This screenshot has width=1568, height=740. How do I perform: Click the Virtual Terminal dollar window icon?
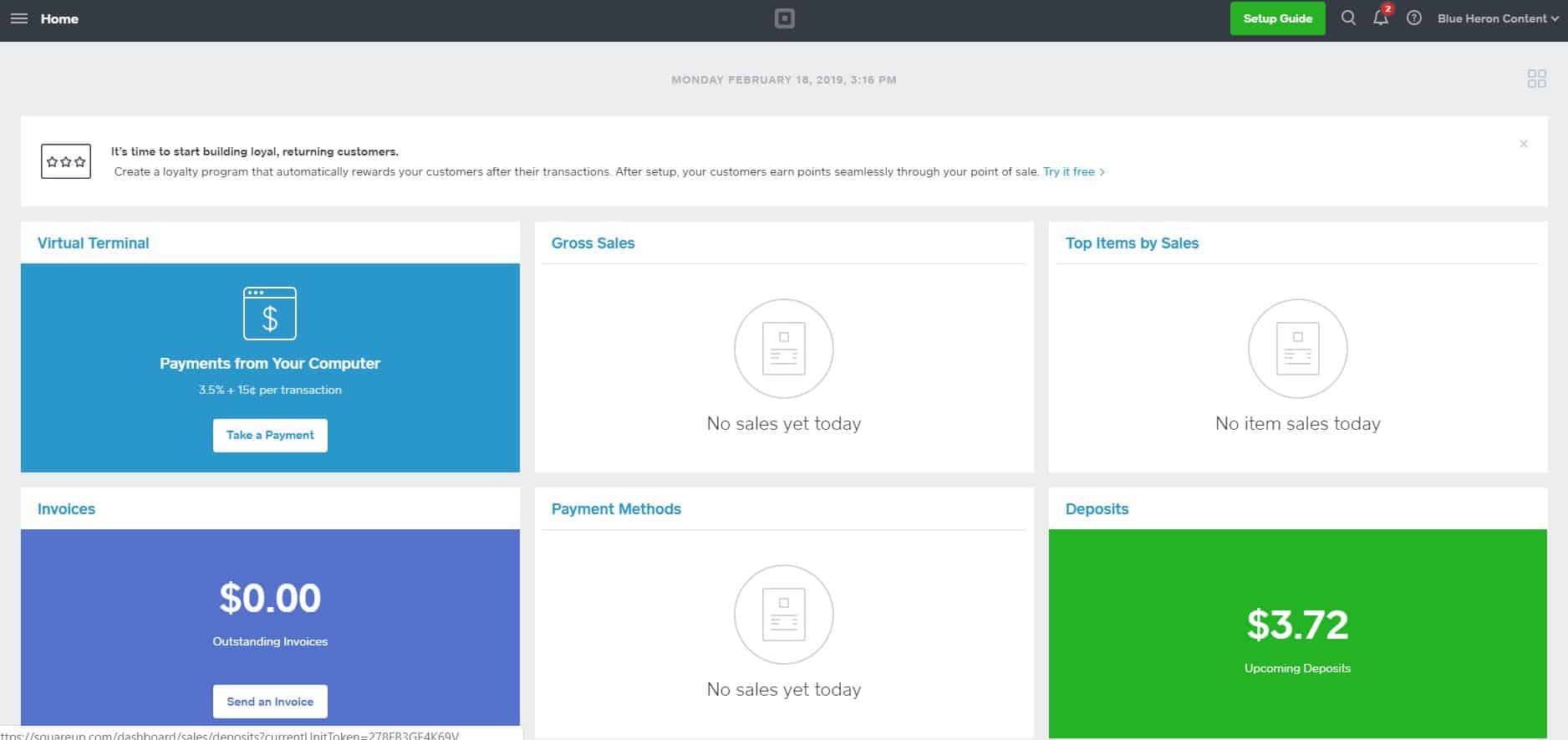[x=270, y=314]
